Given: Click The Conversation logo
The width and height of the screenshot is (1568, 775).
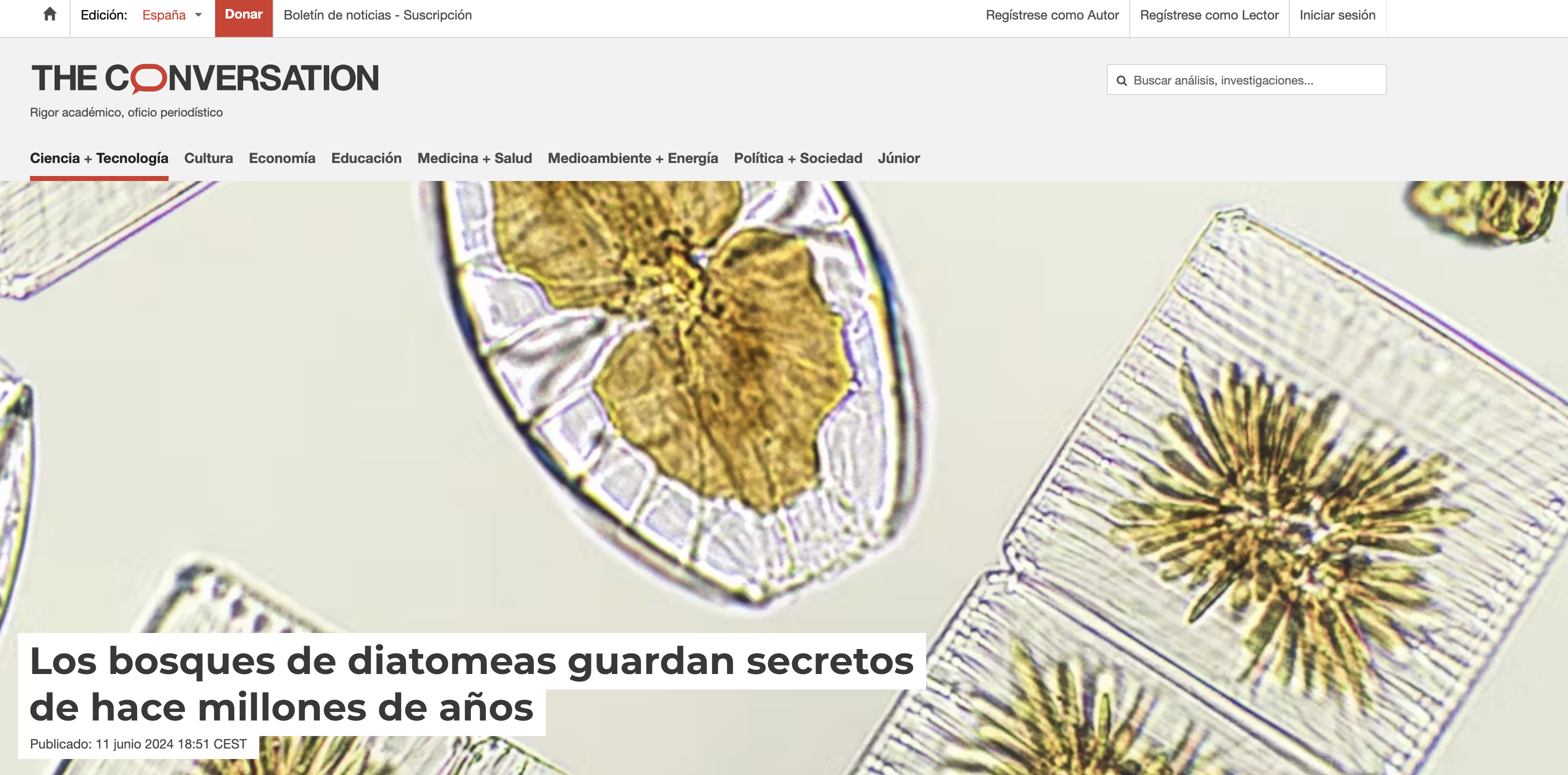Looking at the screenshot, I should [x=205, y=78].
